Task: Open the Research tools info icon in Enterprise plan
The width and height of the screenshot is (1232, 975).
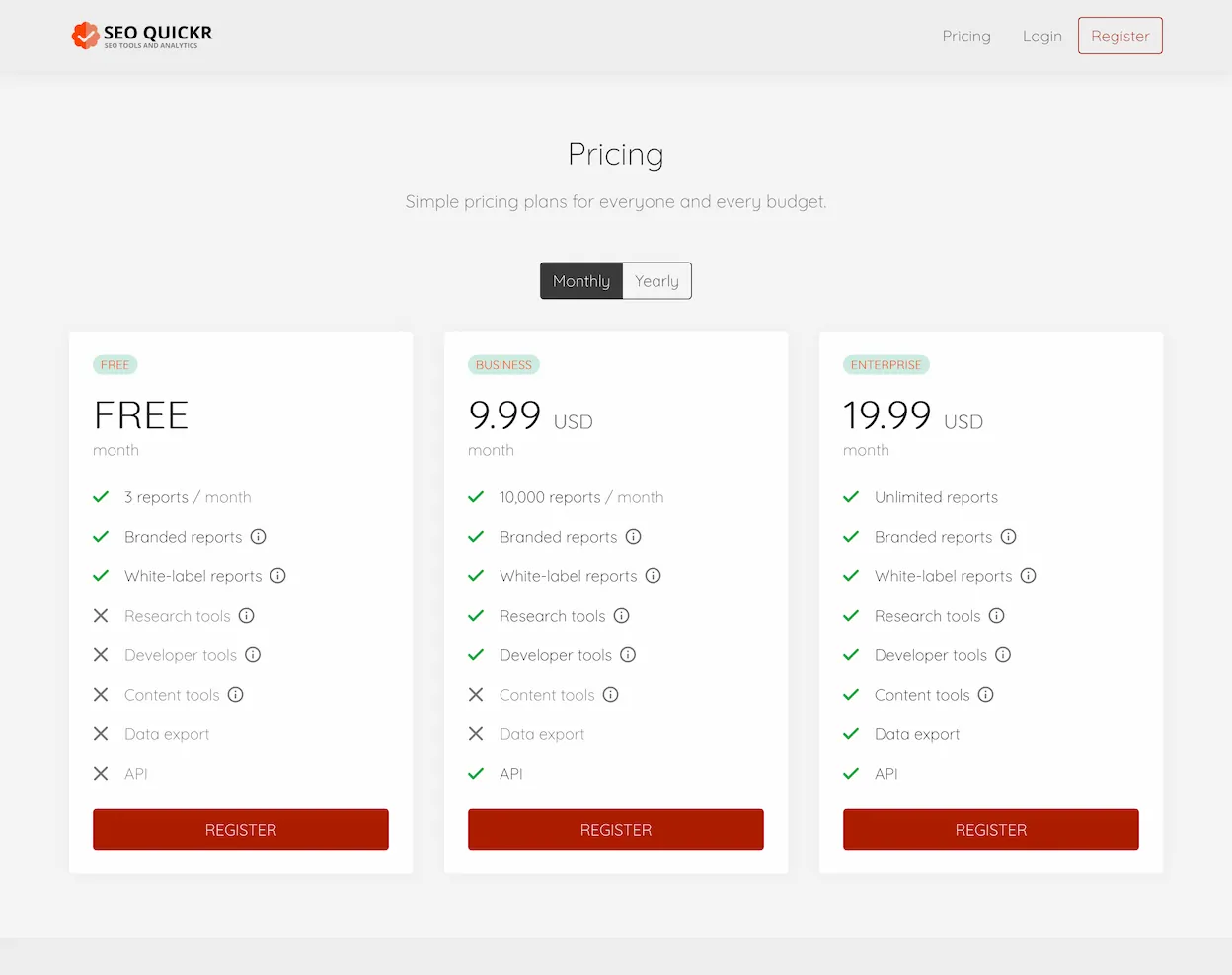Action: (x=996, y=615)
